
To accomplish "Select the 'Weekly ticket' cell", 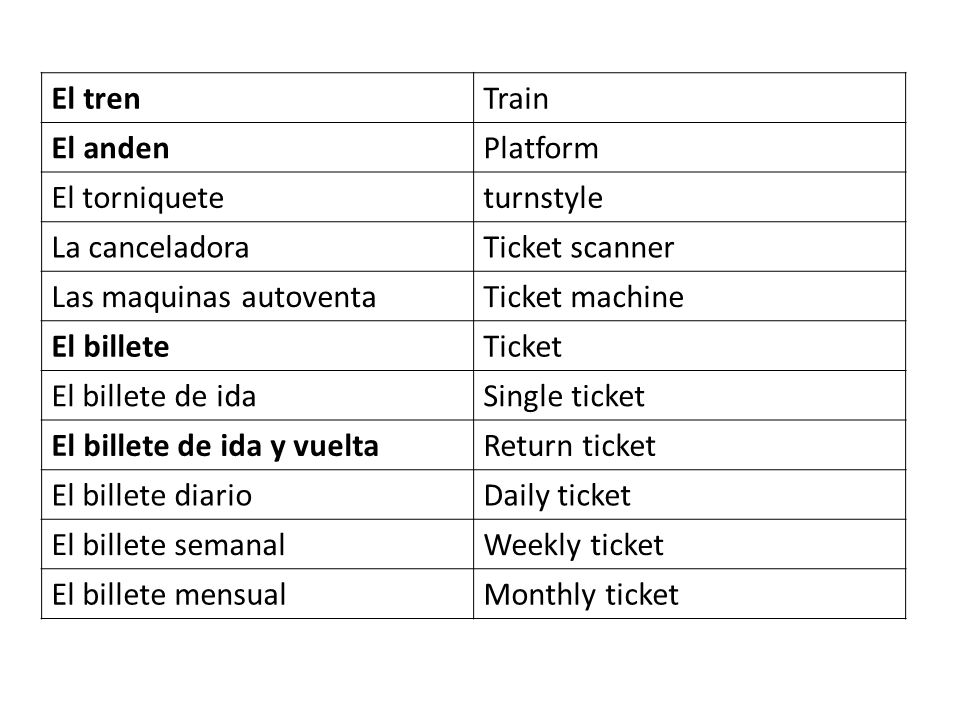I will 689,544.
